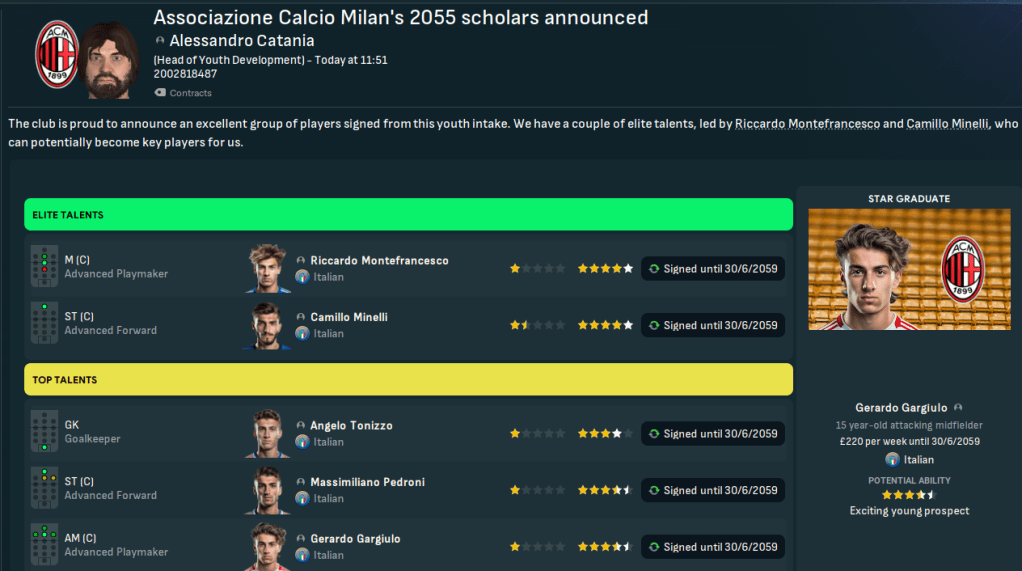Click Riccardo Montefrancesco's contract signed until button
Viewport: 1022px width, 571px height.
point(712,269)
